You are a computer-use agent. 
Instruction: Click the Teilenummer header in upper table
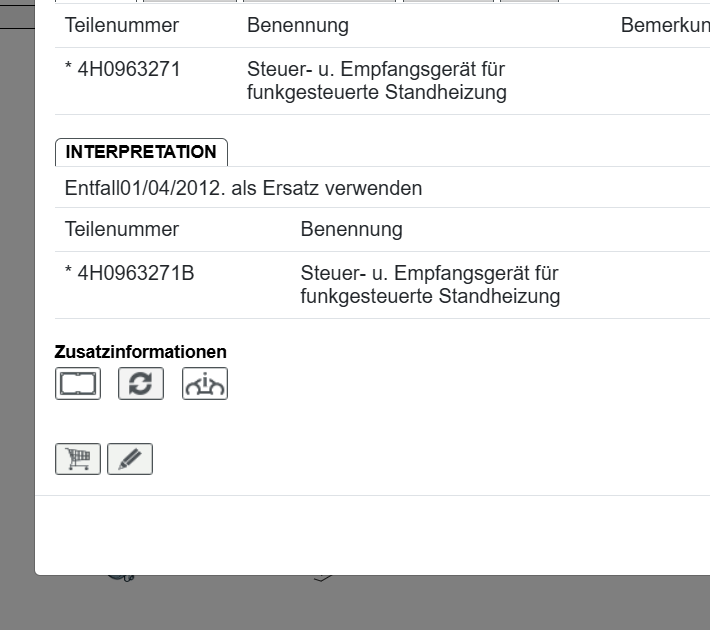[x=122, y=25]
